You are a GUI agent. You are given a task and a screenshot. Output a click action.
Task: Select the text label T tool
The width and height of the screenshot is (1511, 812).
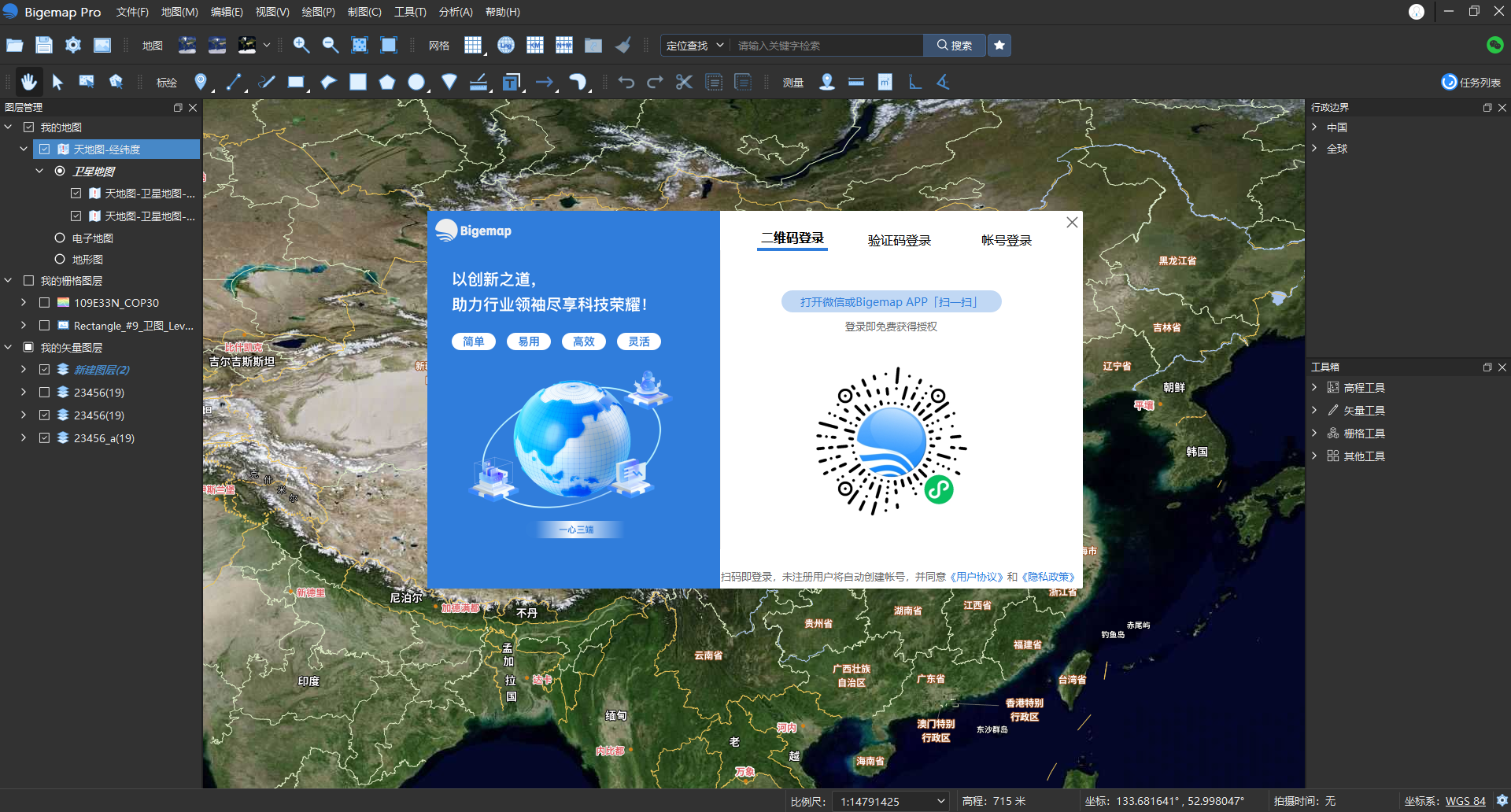click(x=512, y=82)
